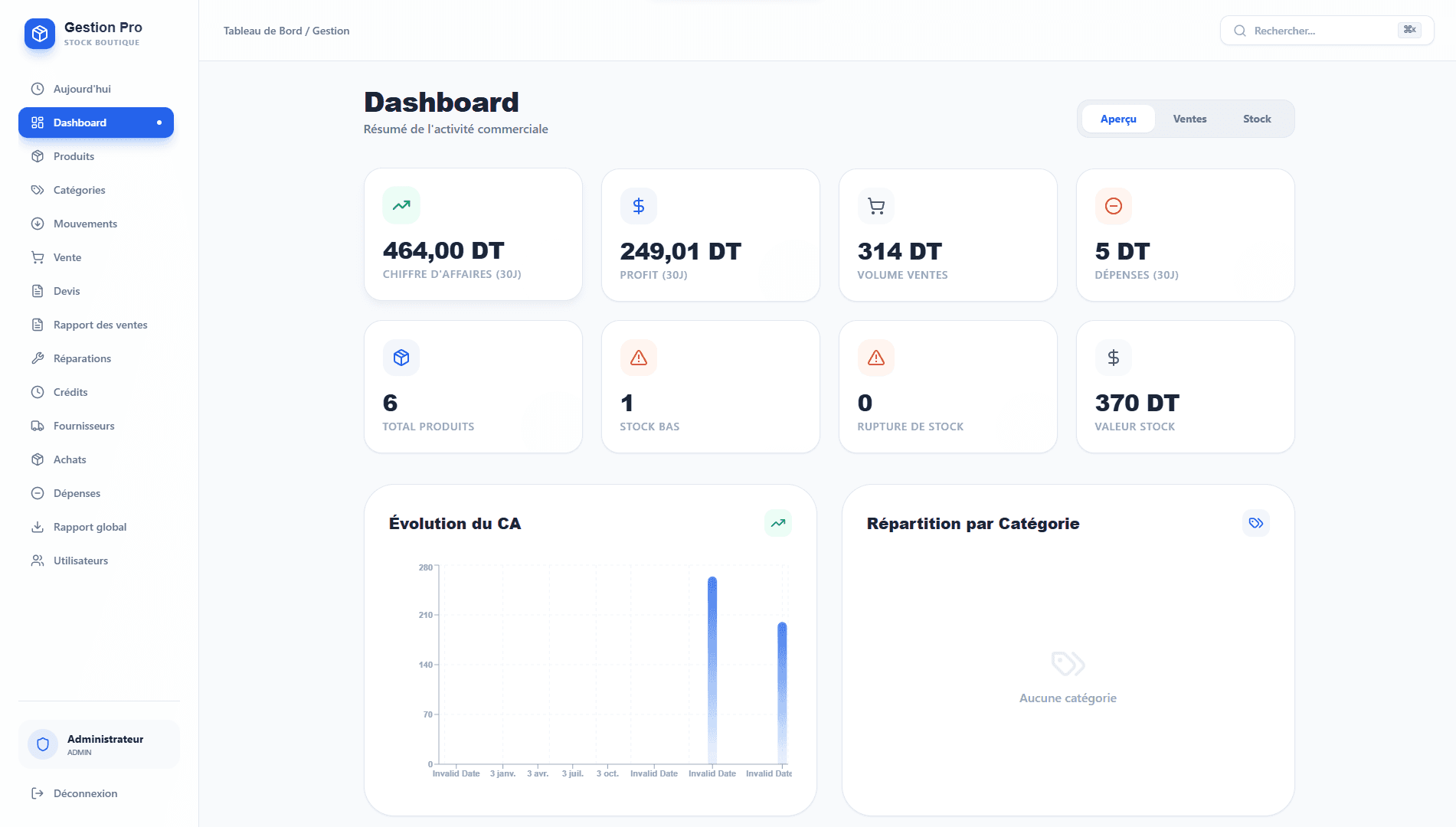Viewport: 1456px width, 827px height.
Task: Click the box icon on Total Produits card
Action: [401, 358]
